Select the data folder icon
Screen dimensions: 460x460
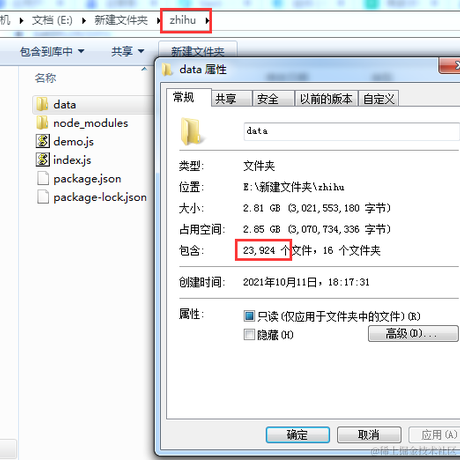[42, 104]
